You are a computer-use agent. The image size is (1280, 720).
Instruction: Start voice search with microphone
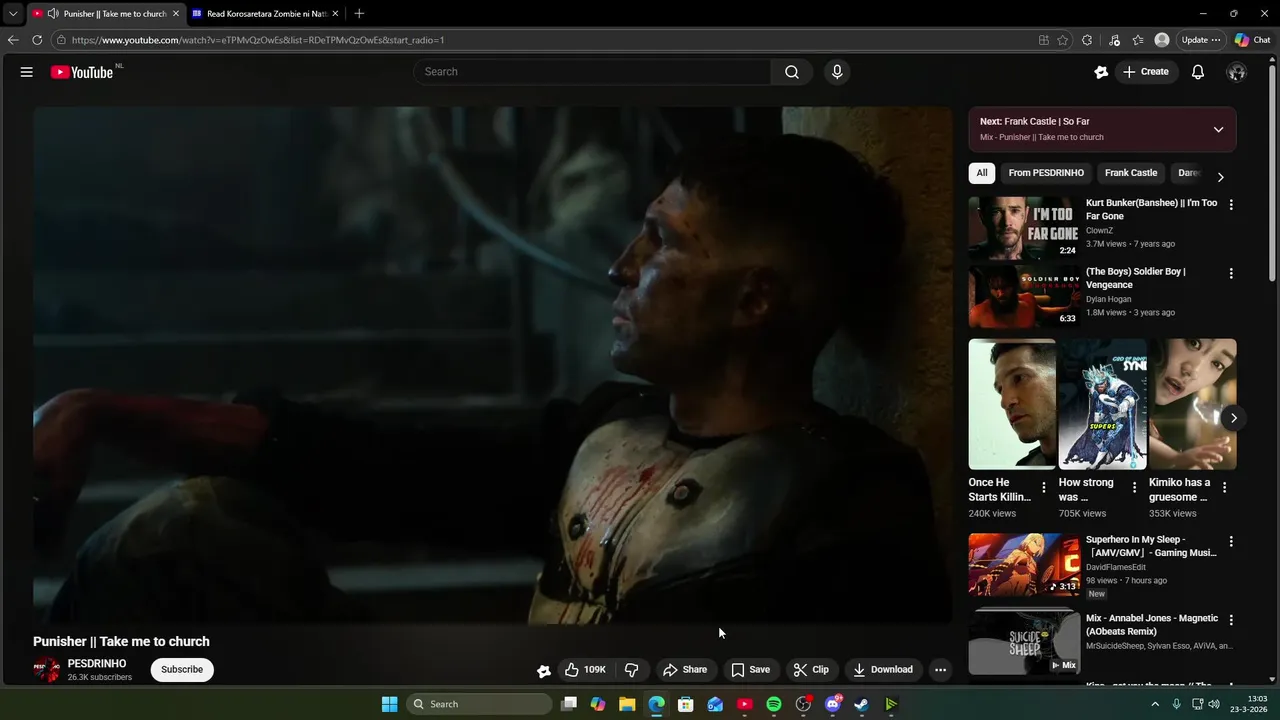[x=837, y=72]
